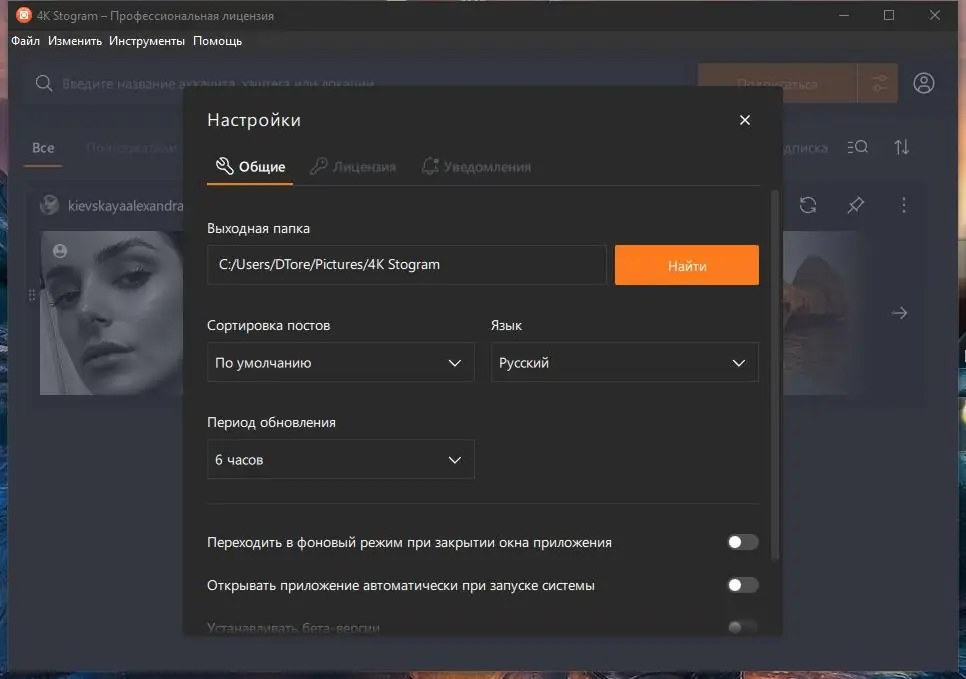Enable automatic launch at system startup
Viewport: 966px width, 679px height.
click(742, 585)
